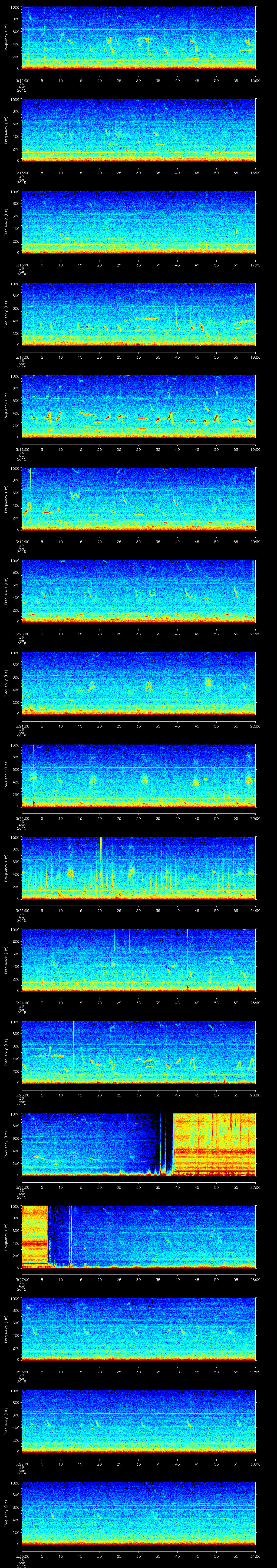Select the spectrogram panel ending at 20:00
277x1568 pixels.
point(138,499)
